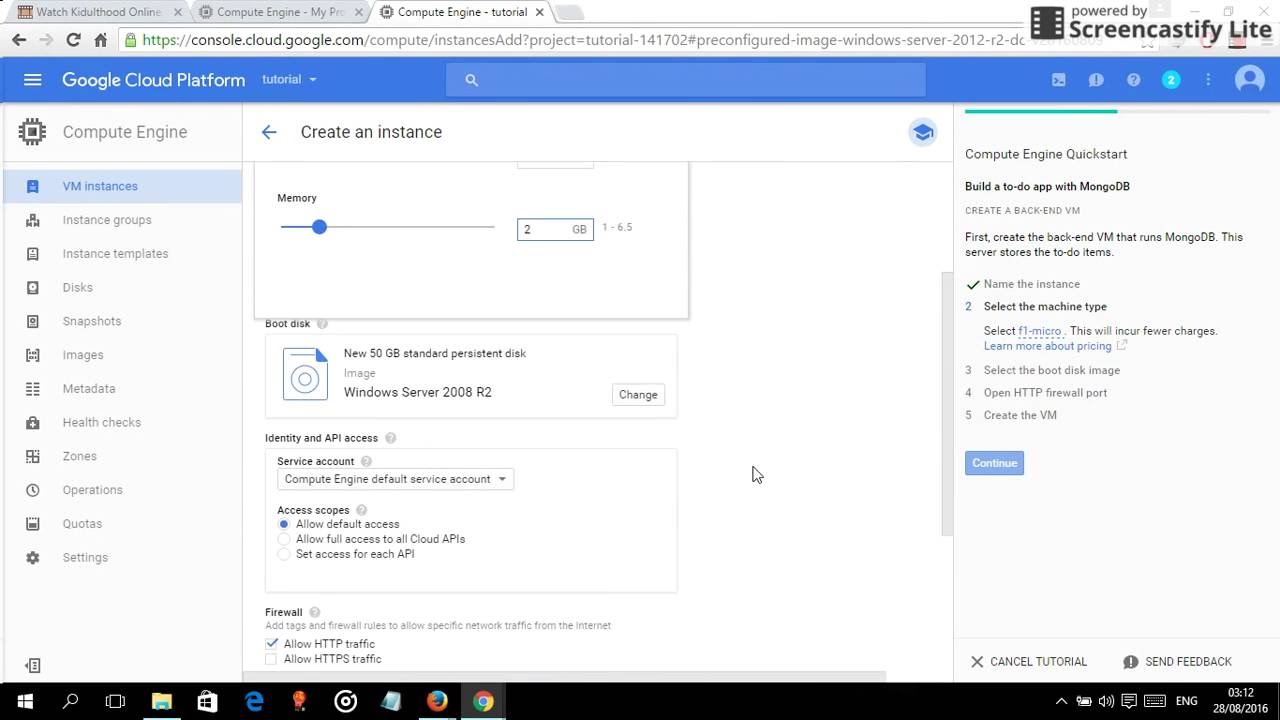The width and height of the screenshot is (1280, 720).
Task: Open the alerts feedback icon in header
Action: (1096, 80)
